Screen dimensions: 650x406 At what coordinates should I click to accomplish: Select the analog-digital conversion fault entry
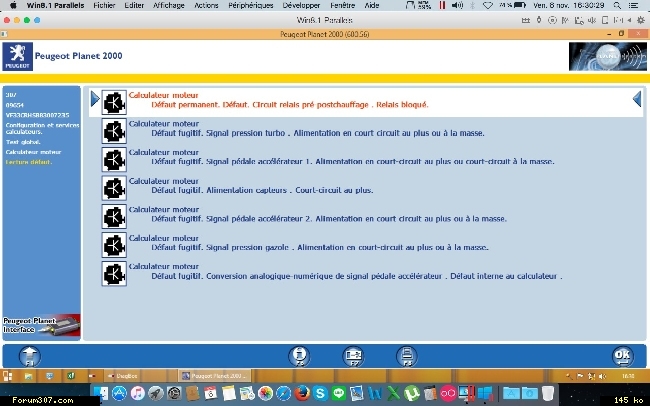point(340,274)
